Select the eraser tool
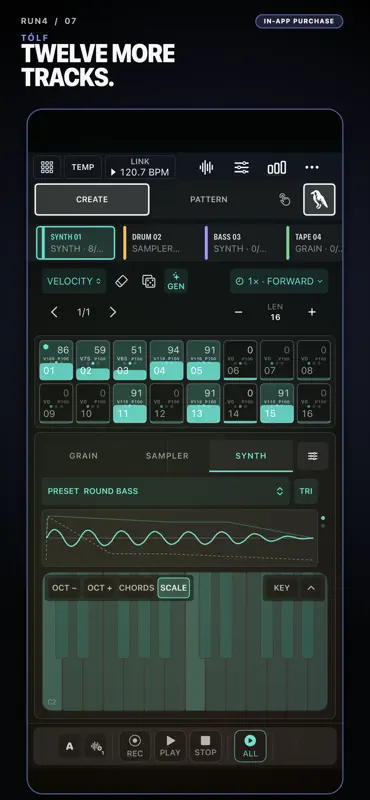The width and height of the screenshot is (370, 800). tap(121, 281)
